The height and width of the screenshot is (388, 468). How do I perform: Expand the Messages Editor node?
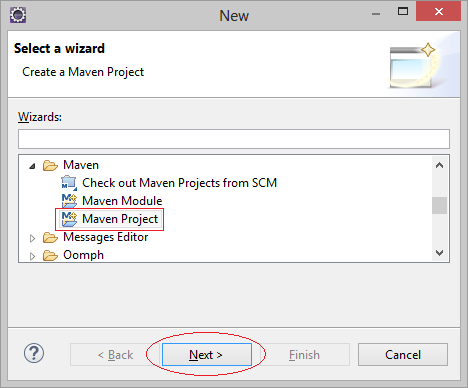coord(32,238)
